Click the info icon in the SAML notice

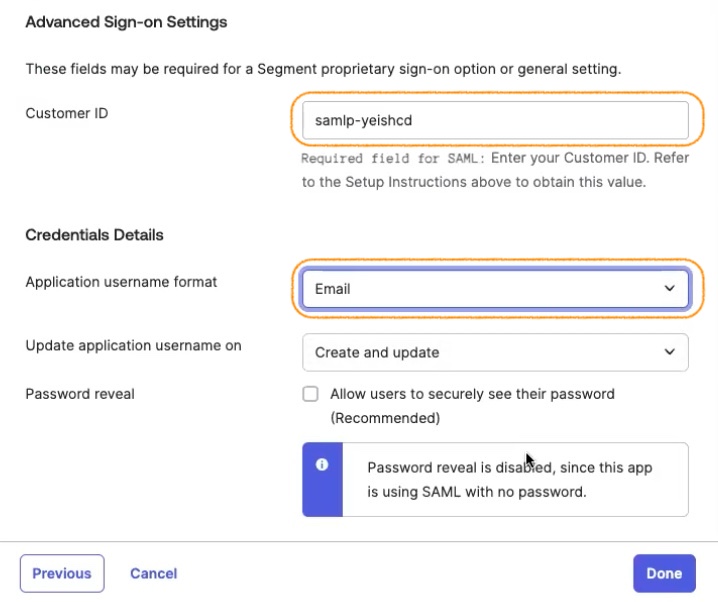pyautogui.click(x=322, y=465)
